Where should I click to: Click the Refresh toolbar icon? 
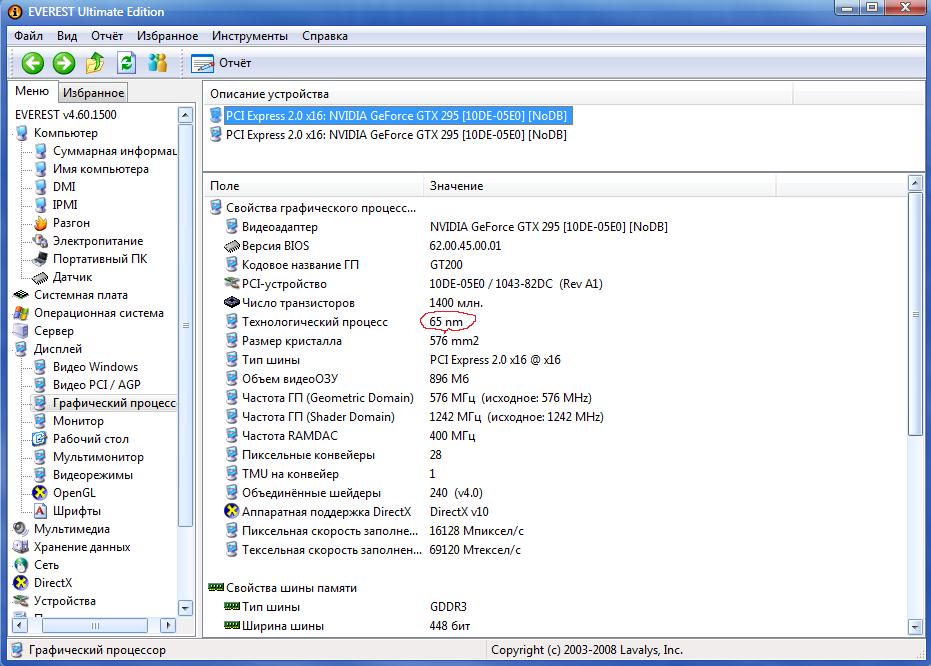point(126,63)
